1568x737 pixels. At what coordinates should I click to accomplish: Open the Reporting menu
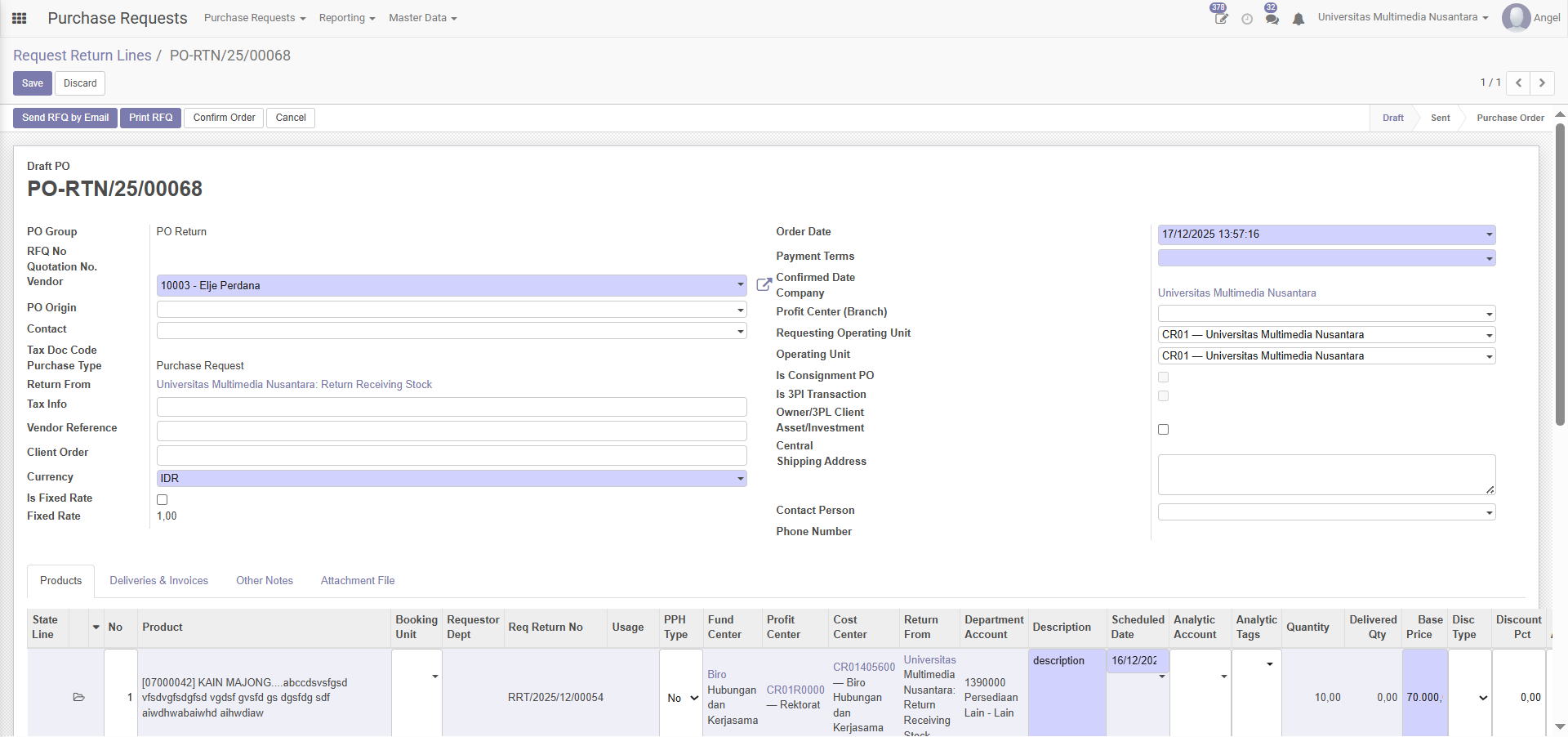(x=347, y=18)
